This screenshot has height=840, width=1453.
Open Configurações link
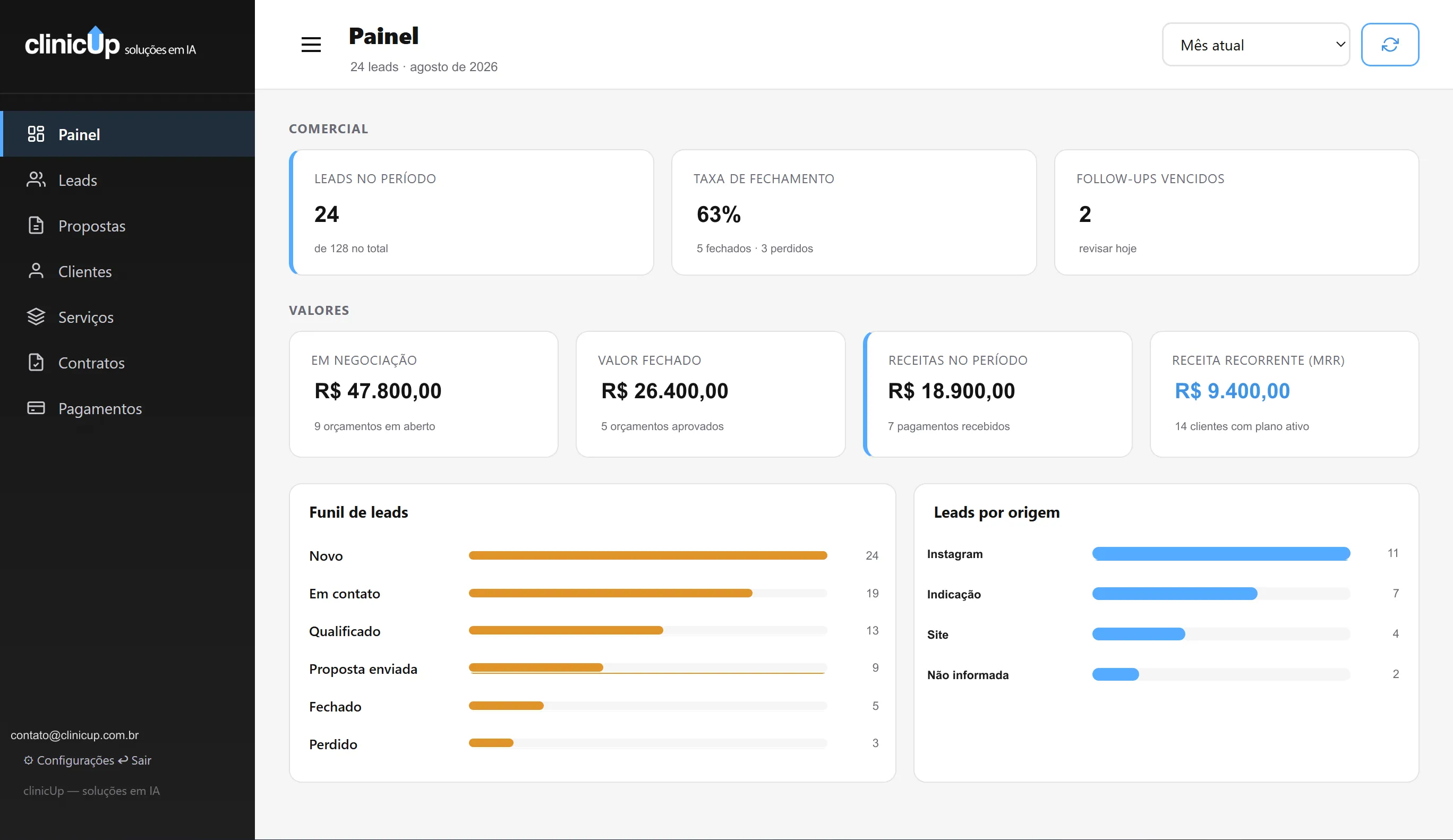pyautogui.click(x=69, y=760)
